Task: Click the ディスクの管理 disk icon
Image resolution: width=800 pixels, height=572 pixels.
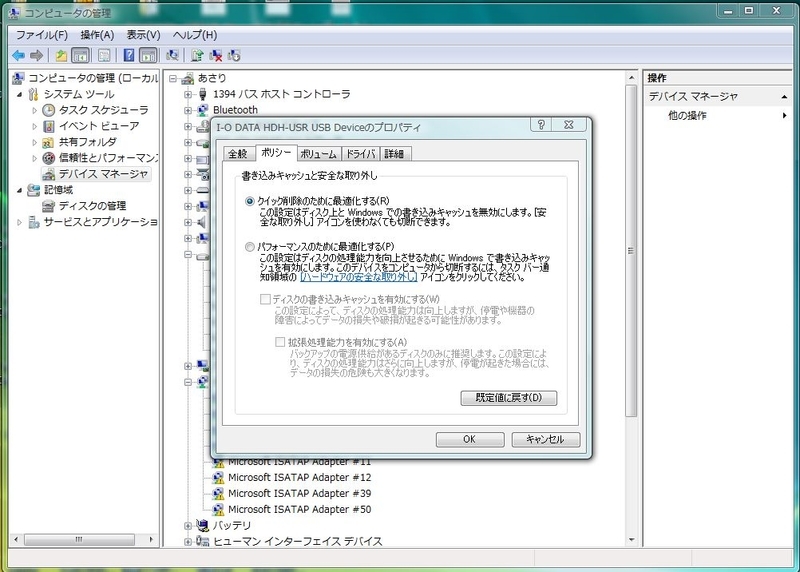Action: pyautogui.click(x=48, y=206)
